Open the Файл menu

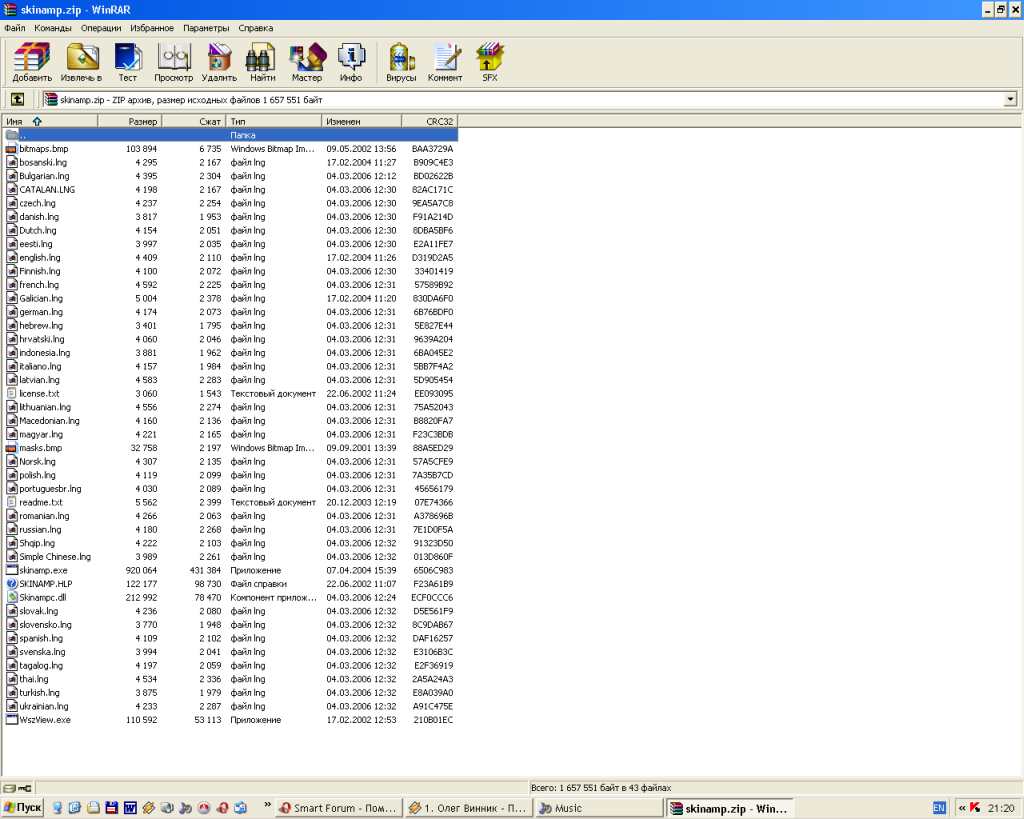pos(15,28)
